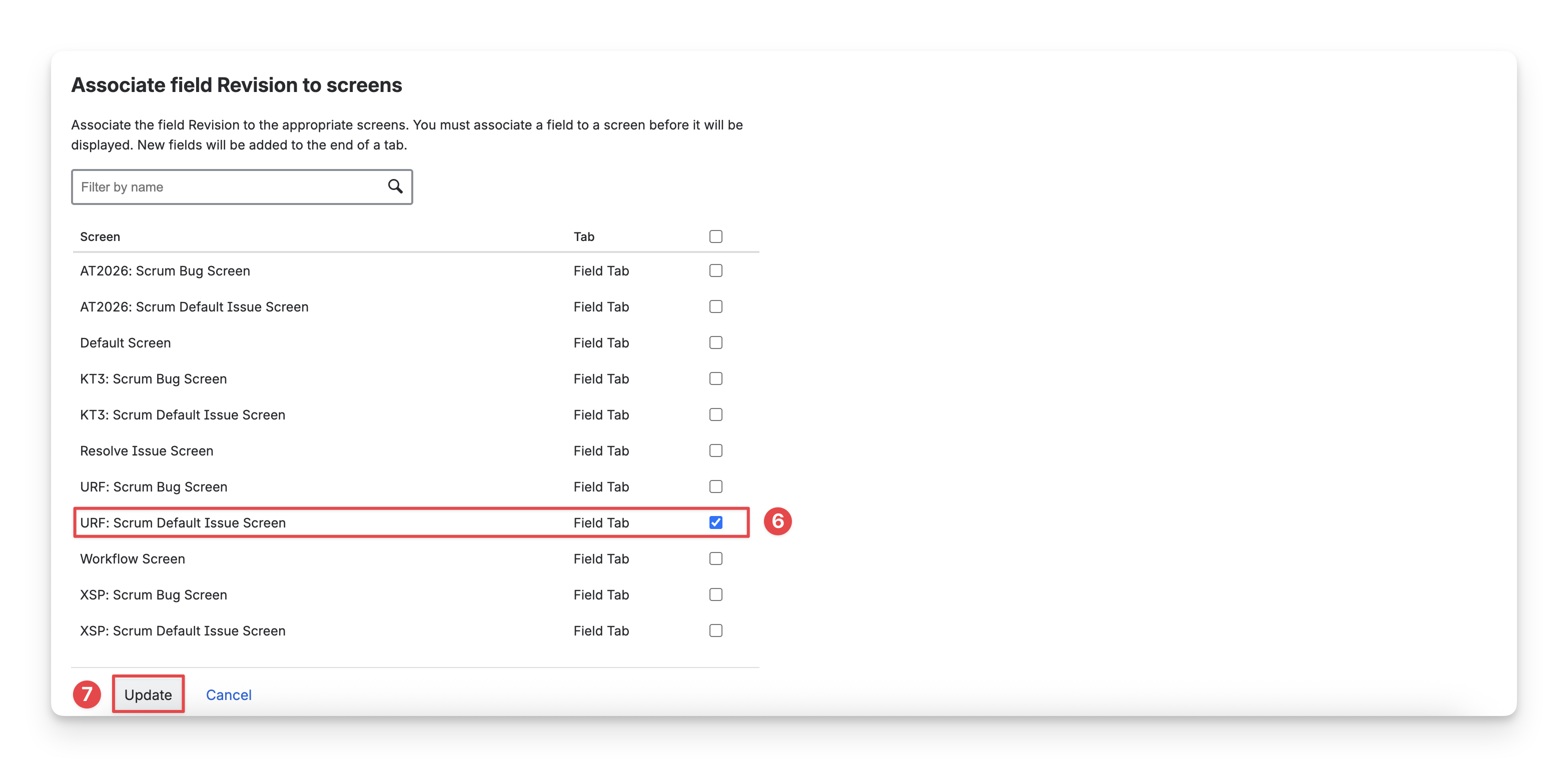1568x767 pixels.
Task: Click the Workflow Screen row name
Action: coord(132,558)
